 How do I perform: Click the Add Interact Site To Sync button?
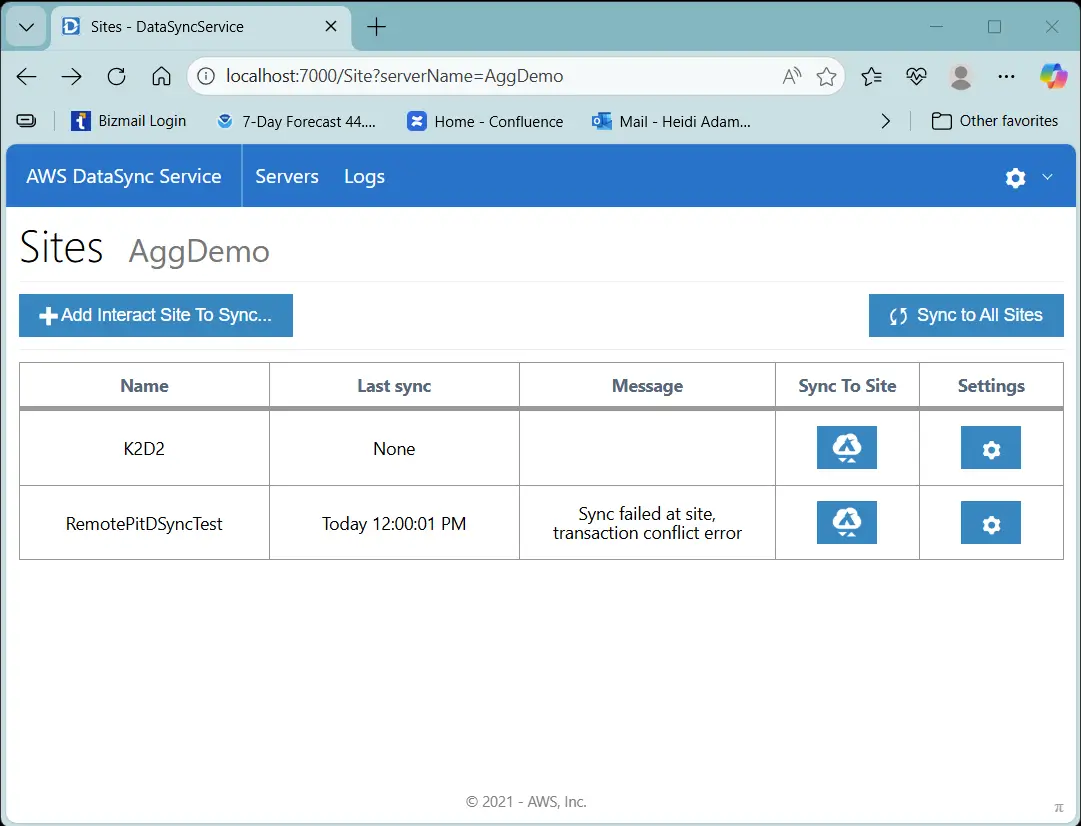(156, 315)
